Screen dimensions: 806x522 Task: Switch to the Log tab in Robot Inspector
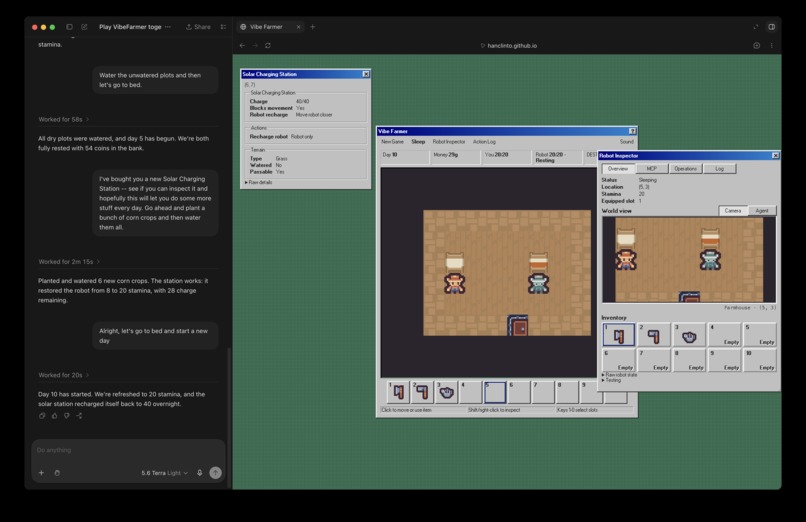pos(719,169)
